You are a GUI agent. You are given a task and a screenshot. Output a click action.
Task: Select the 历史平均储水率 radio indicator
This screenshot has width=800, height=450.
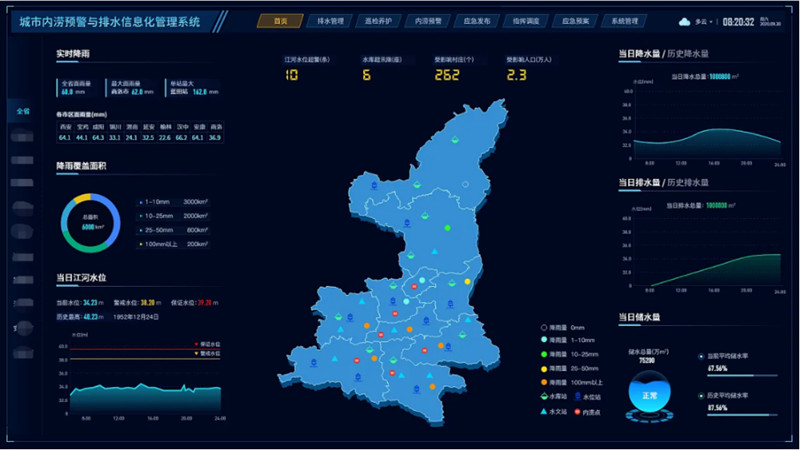coord(700,395)
